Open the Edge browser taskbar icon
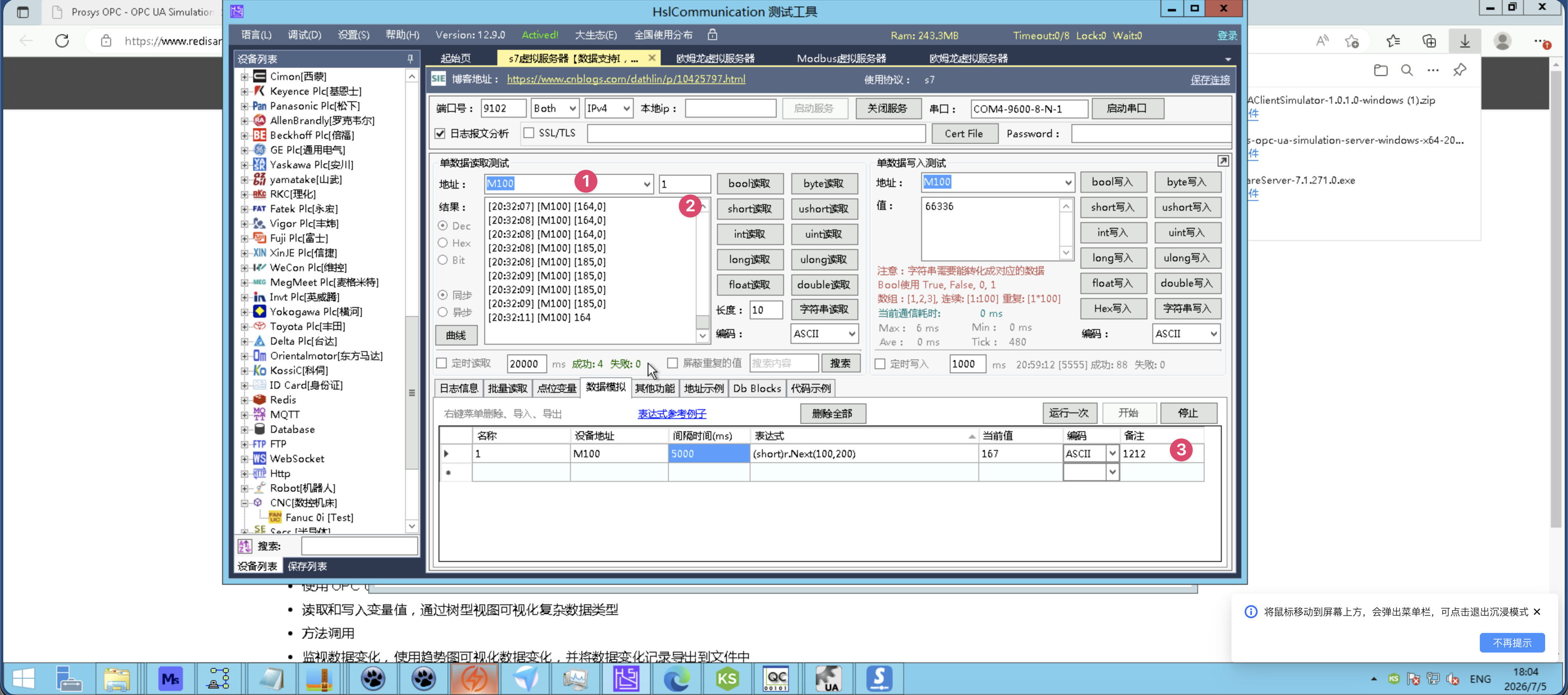 [x=677, y=679]
